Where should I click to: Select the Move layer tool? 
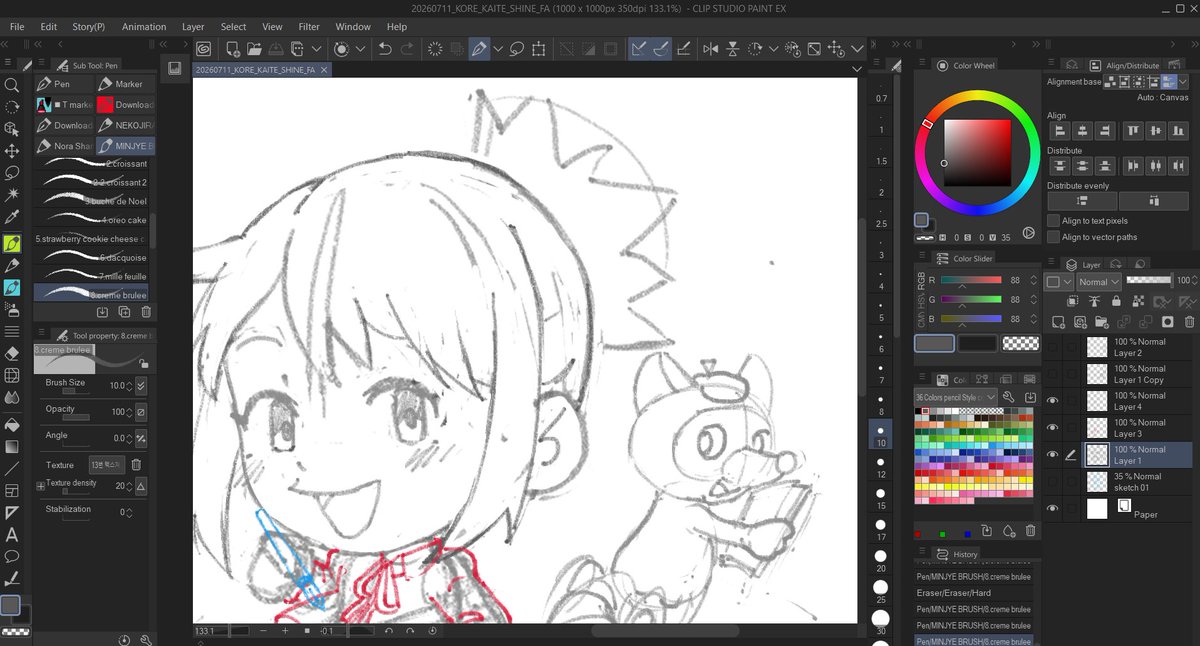[12, 151]
